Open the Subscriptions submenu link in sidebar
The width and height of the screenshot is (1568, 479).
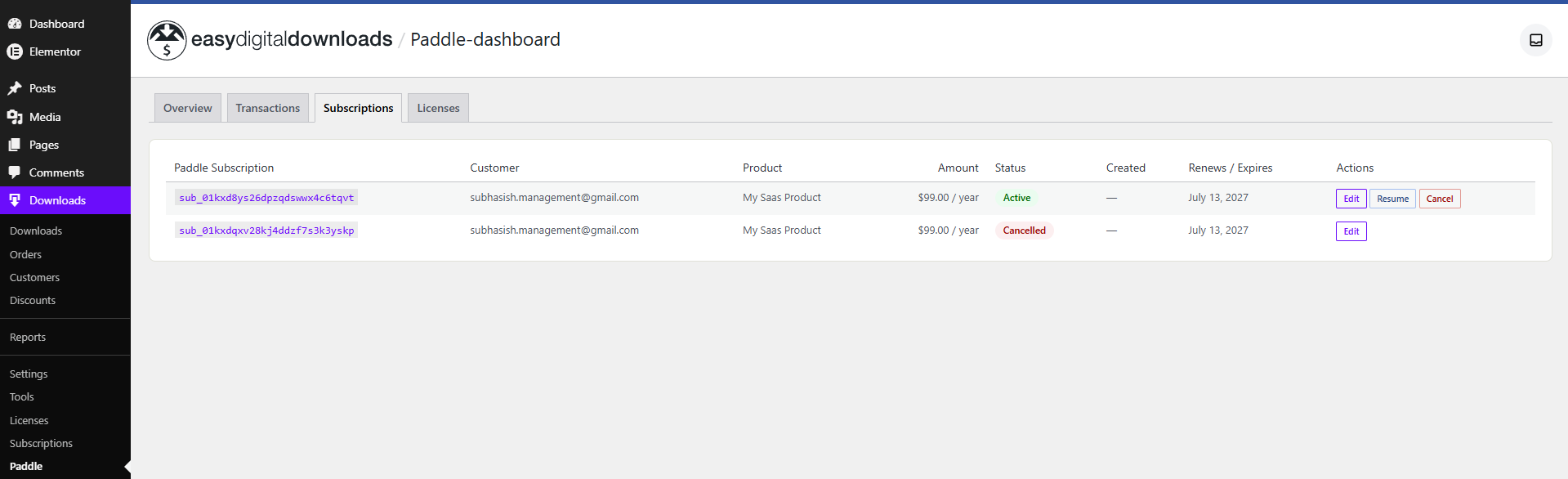pyautogui.click(x=41, y=444)
